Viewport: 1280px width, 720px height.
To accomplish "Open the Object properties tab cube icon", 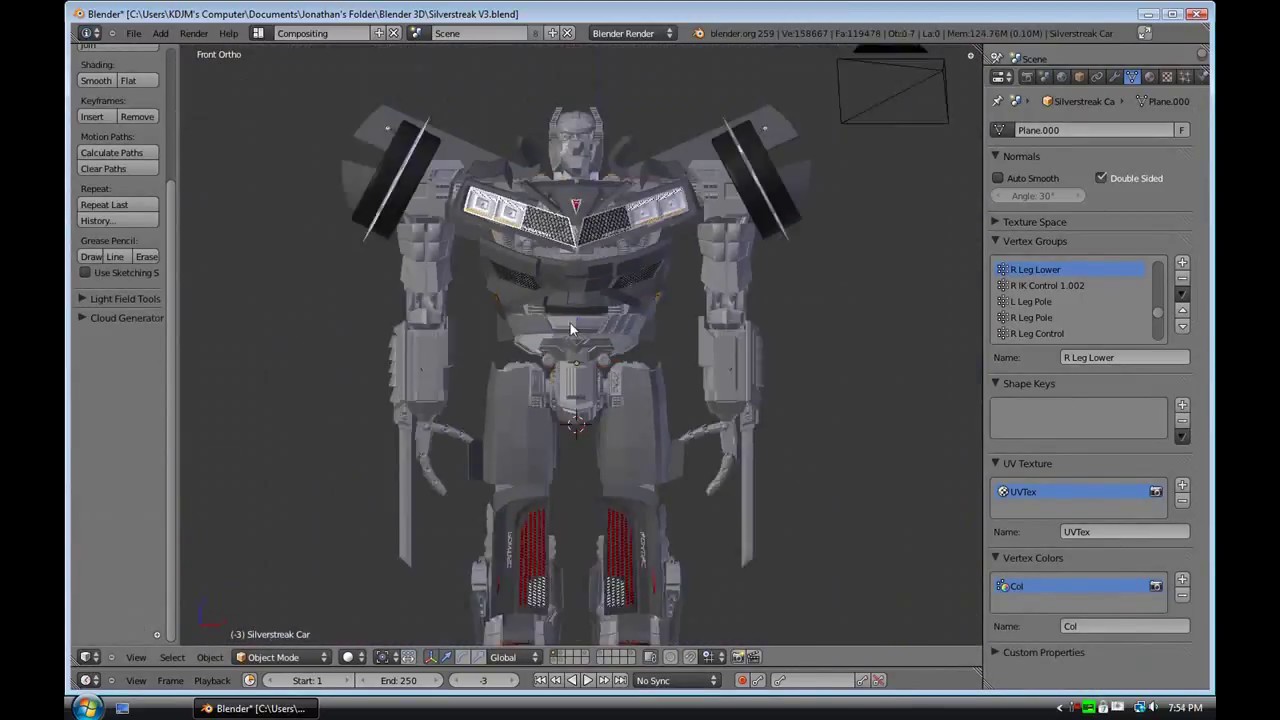I will 1079,76.
